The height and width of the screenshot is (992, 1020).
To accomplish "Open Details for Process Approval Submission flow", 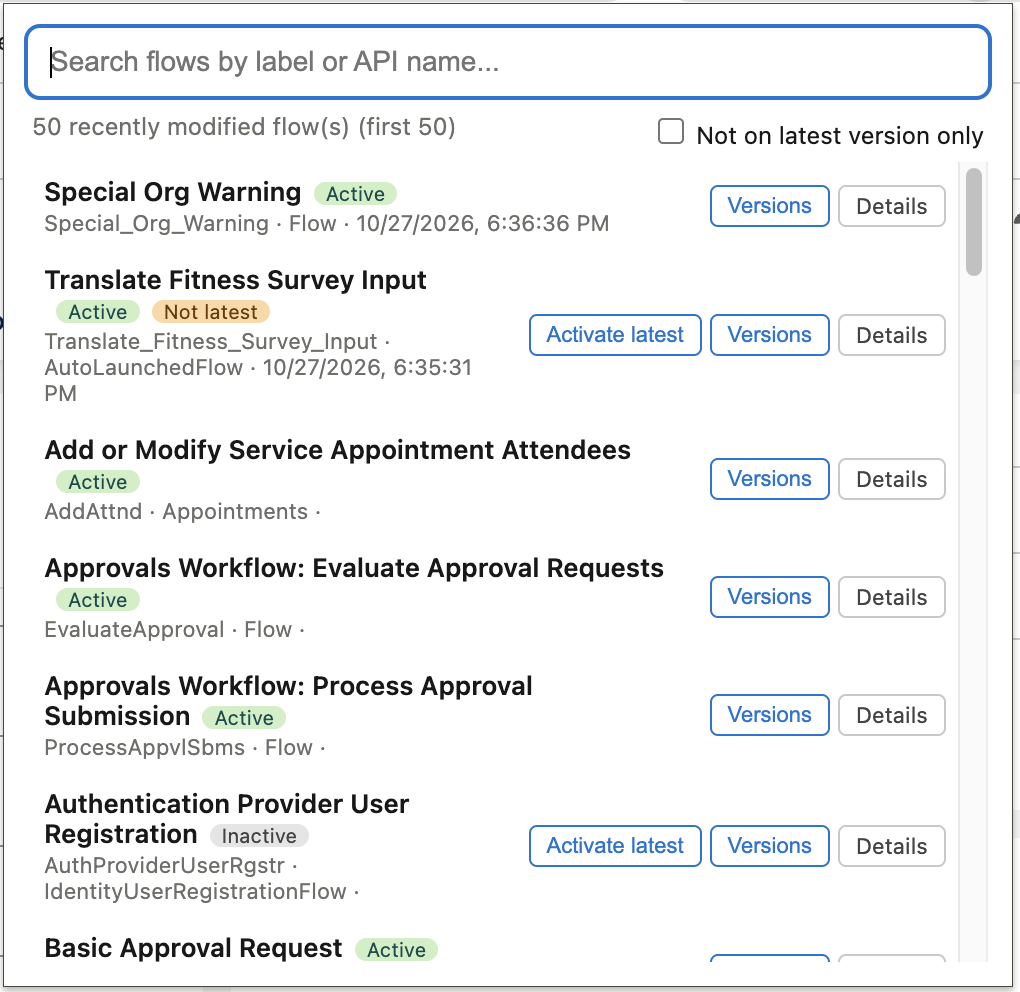I will (x=891, y=715).
